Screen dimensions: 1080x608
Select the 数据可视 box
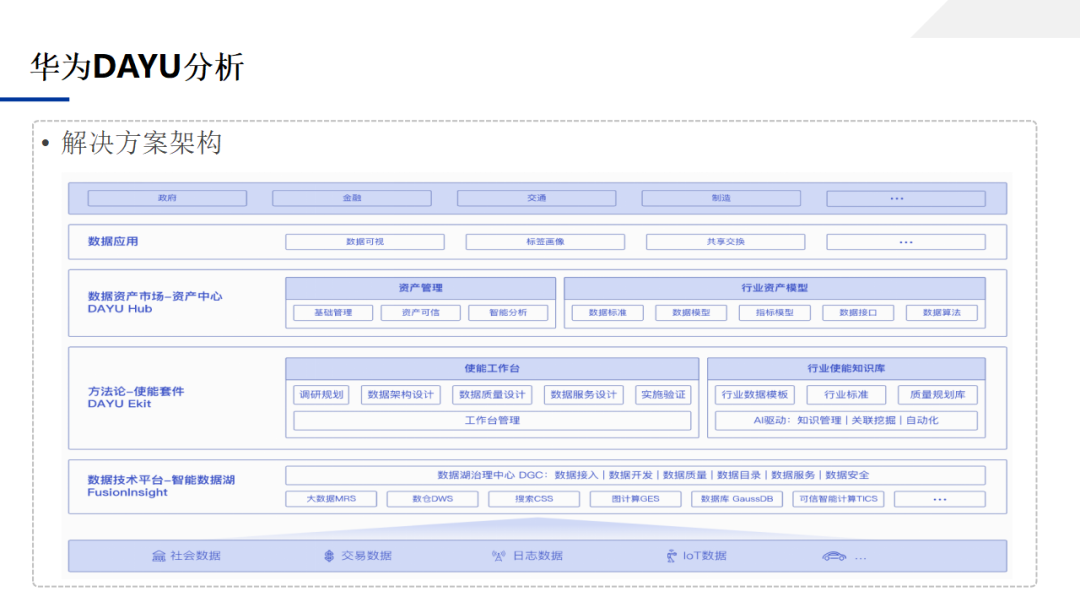click(x=365, y=242)
